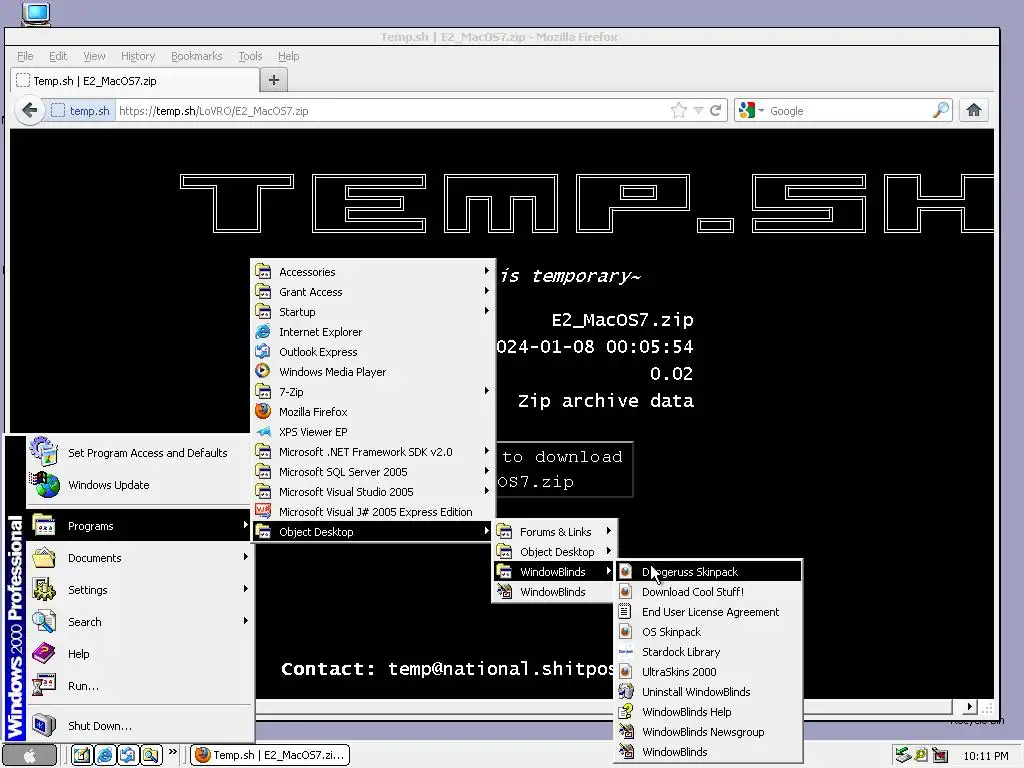Open End User License Agreement document
The width and height of the screenshot is (1024, 768).
[709, 612]
